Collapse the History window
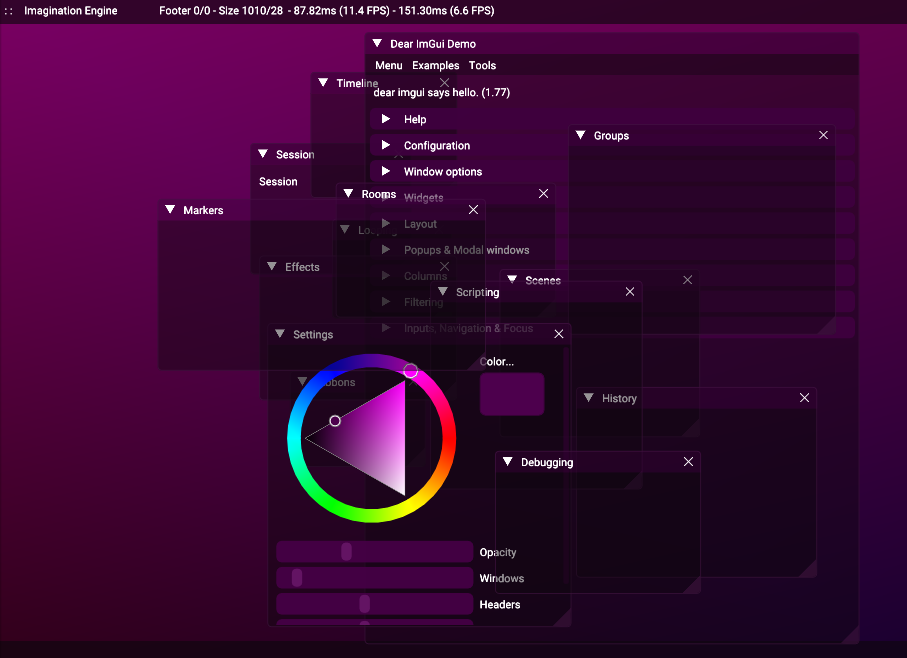Viewport: 907px width, 658px height. pyautogui.click(x=589, y=398)
